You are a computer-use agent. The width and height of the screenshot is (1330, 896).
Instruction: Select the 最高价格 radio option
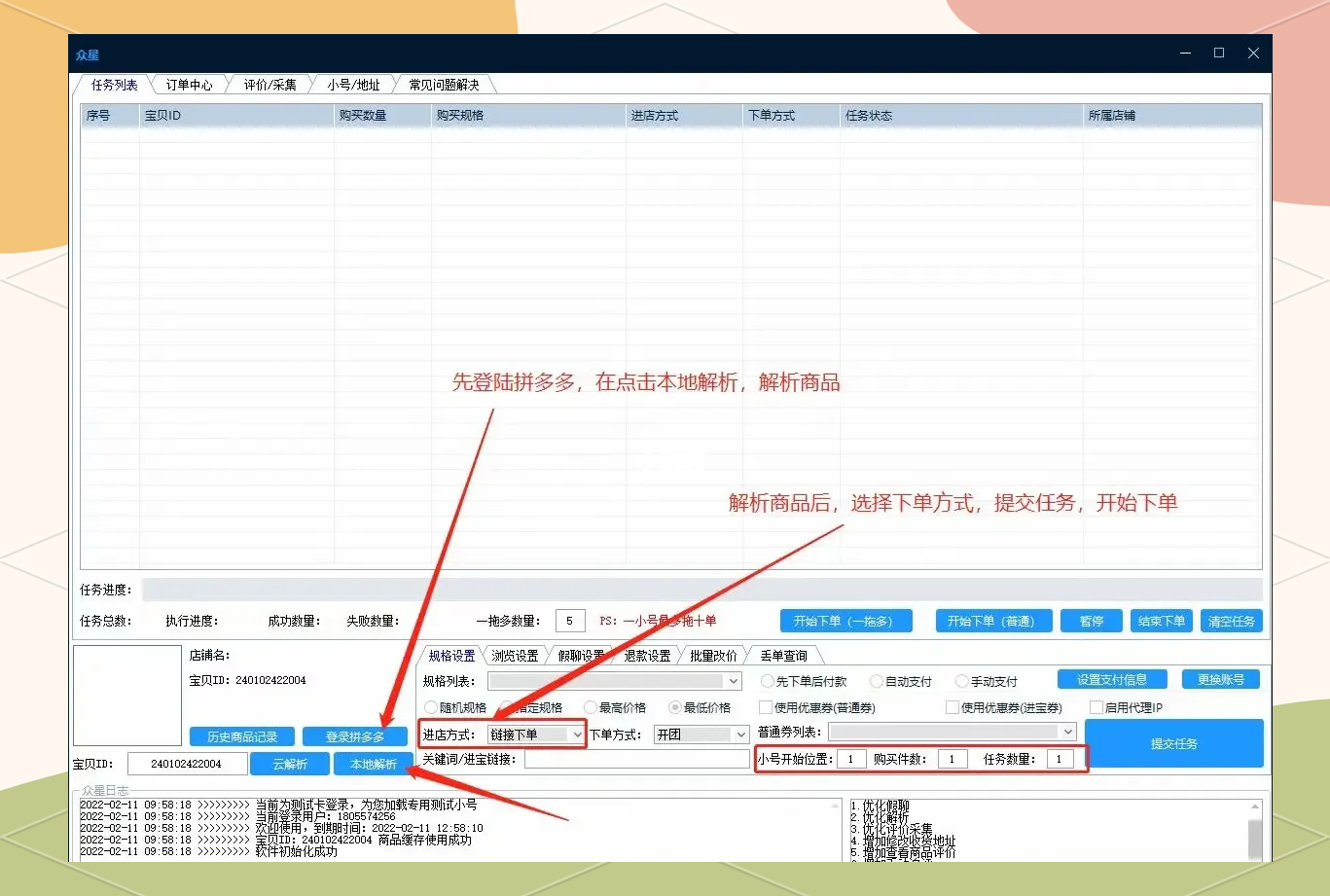(615, 708)
